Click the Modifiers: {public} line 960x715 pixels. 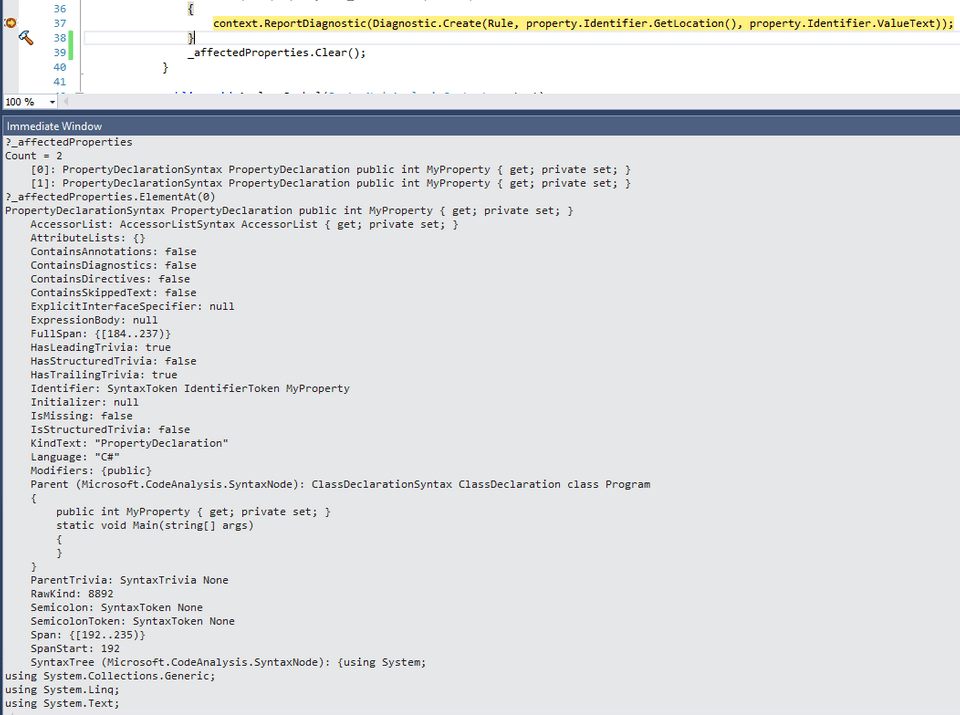[x=91, y=470]
